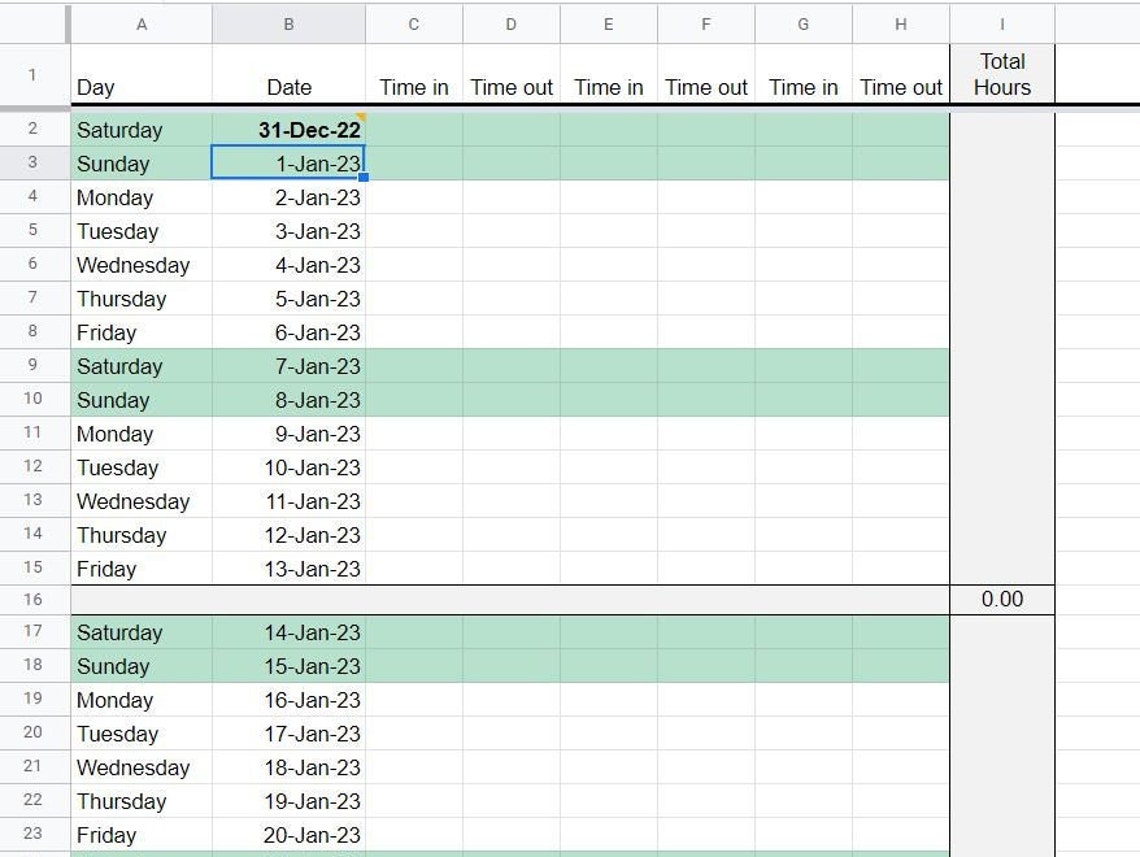Select column F header
This screenshot has height=857, width=1140.
point(706,24)
